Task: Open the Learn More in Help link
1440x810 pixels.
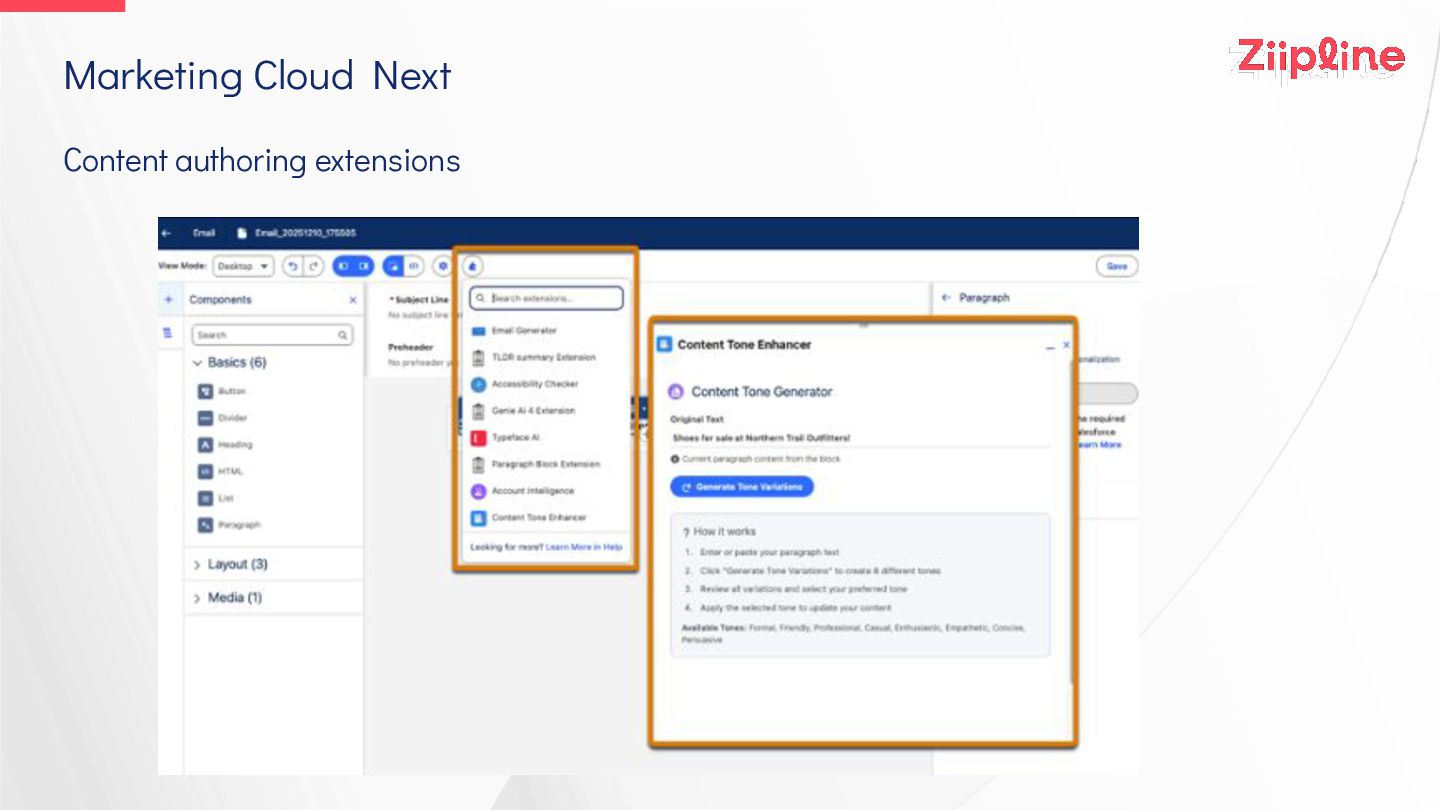Action: click(x=584, y=547)
